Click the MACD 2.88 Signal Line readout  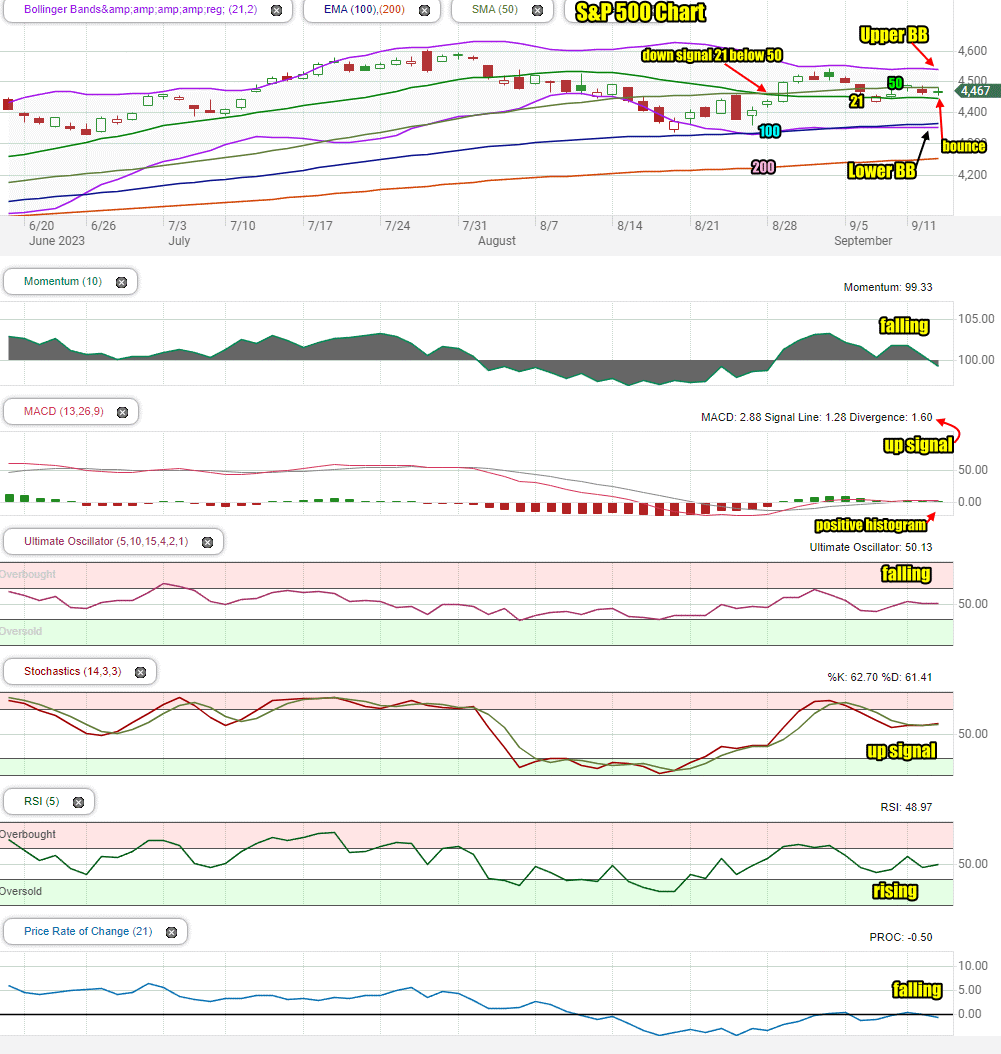pyautogui.click(x=817, y=417)
